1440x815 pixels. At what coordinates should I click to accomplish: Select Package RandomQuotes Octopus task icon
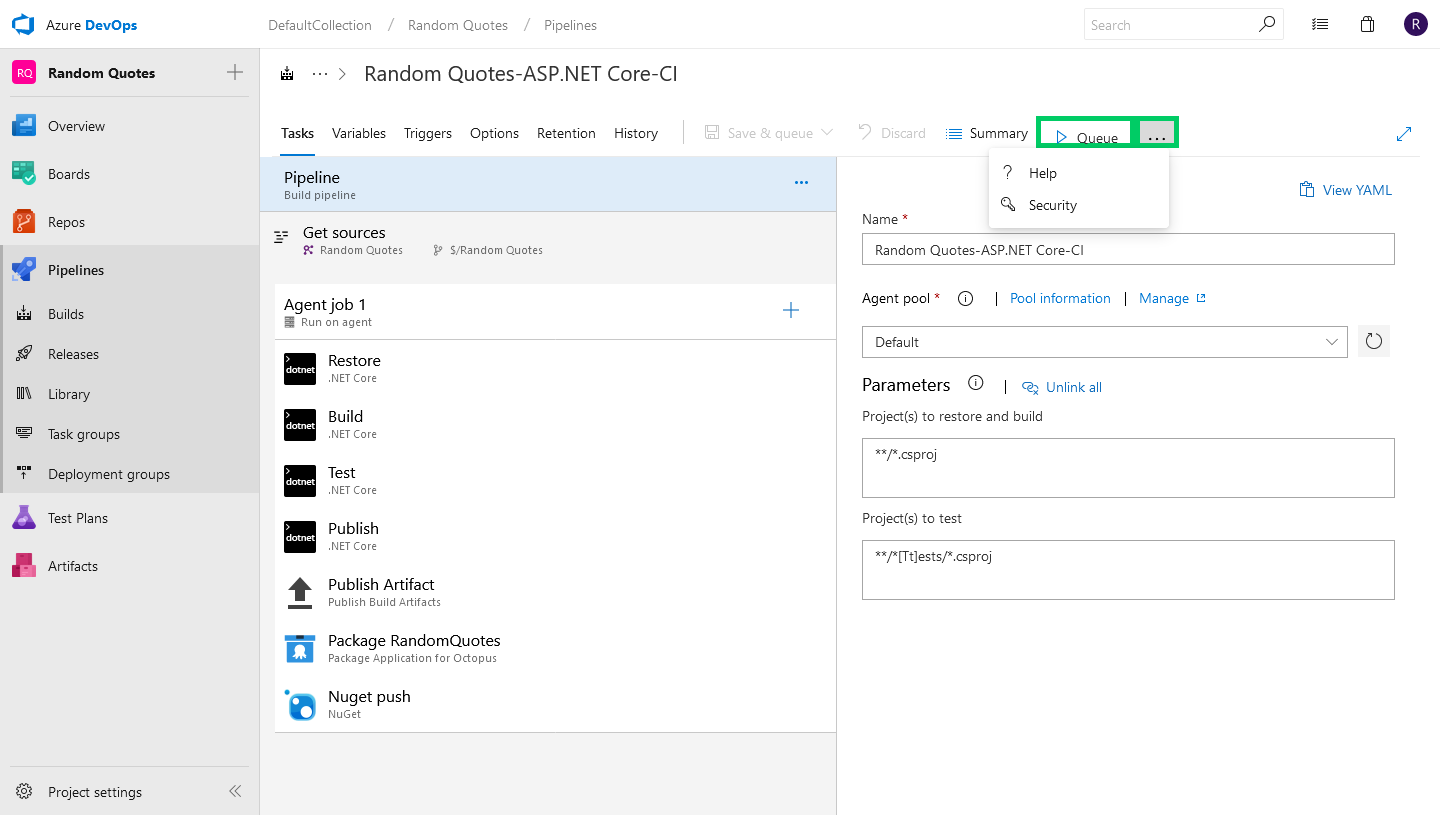point(300,648)
